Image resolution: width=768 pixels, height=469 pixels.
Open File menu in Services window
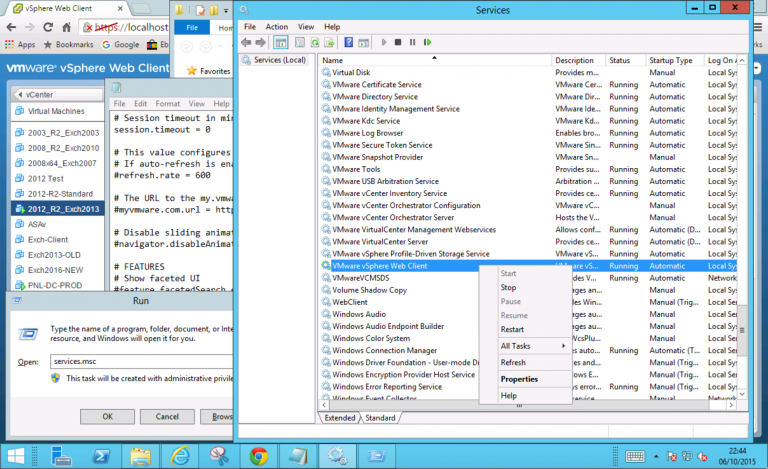point(250,27)
